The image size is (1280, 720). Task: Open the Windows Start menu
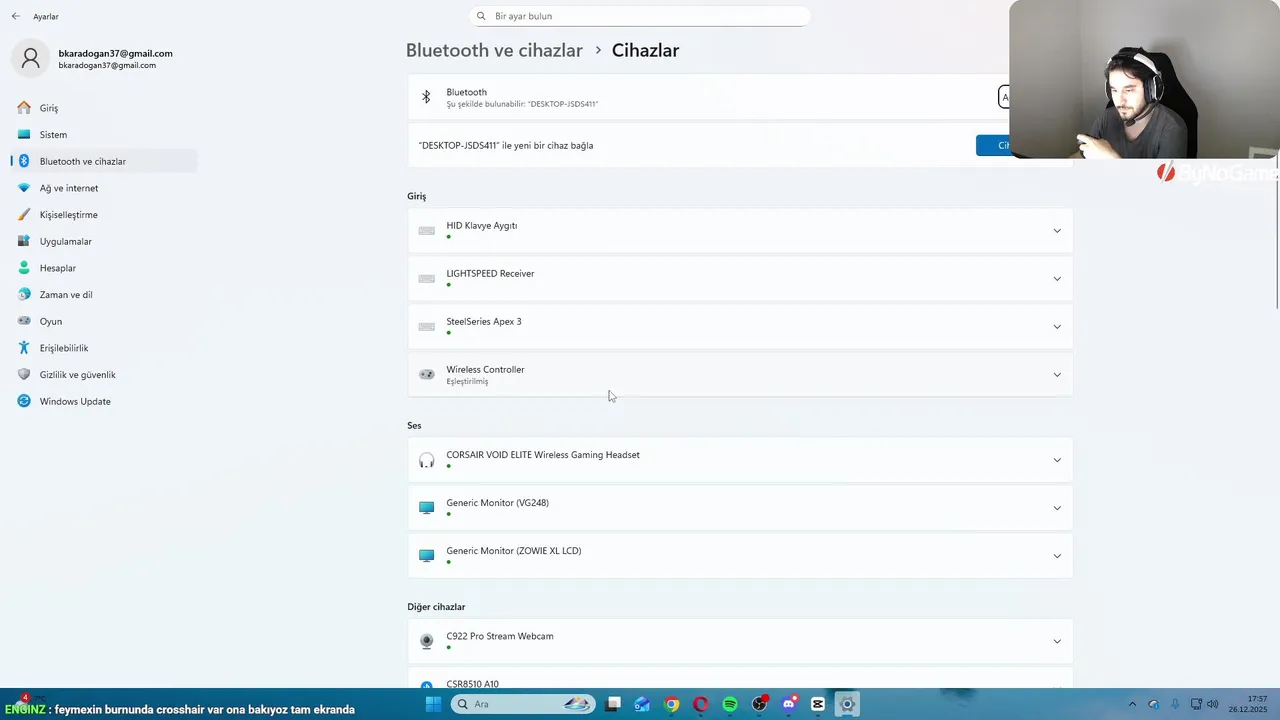[433, 704]
